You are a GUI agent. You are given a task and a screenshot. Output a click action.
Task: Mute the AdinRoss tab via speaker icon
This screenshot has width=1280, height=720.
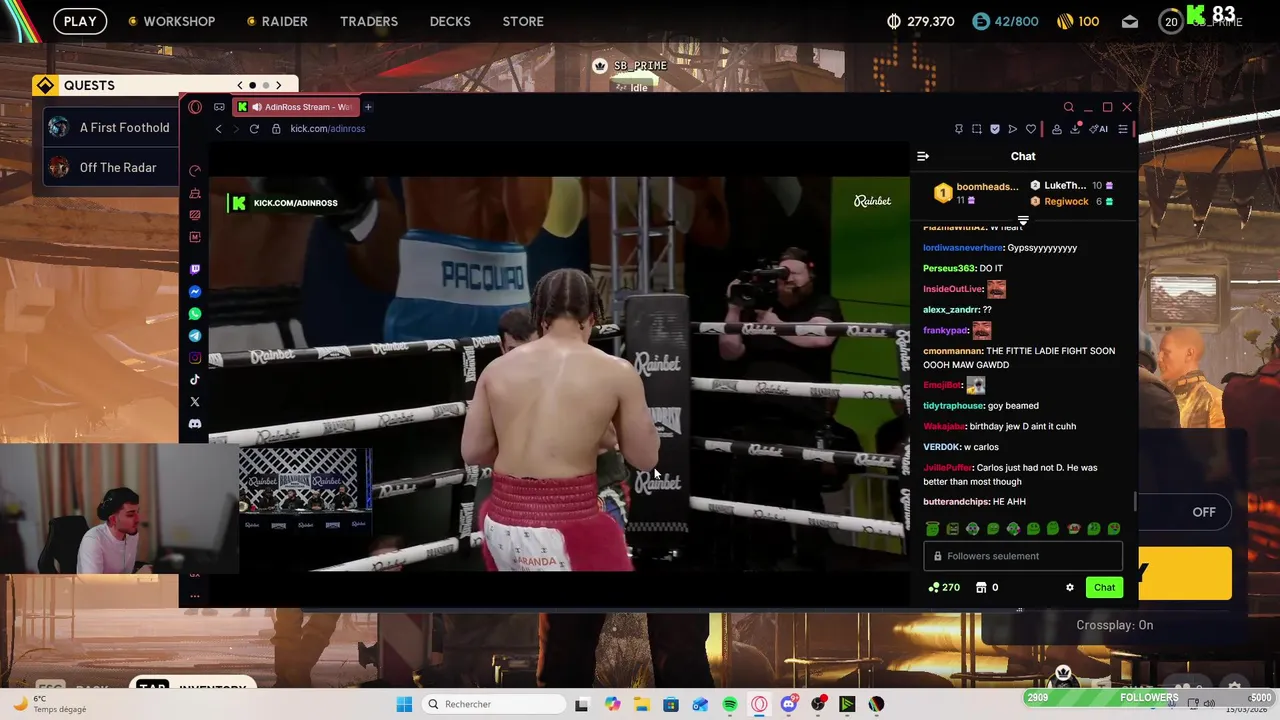click(257, 107)
